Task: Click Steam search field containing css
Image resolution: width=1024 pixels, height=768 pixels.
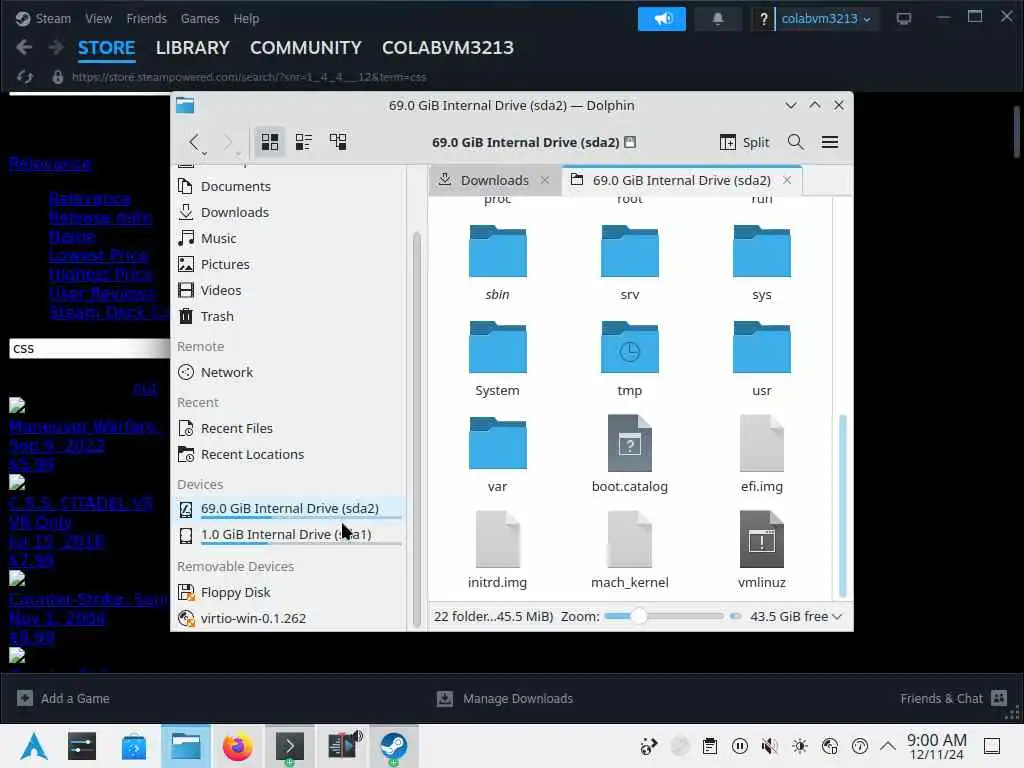Action: 89,348
